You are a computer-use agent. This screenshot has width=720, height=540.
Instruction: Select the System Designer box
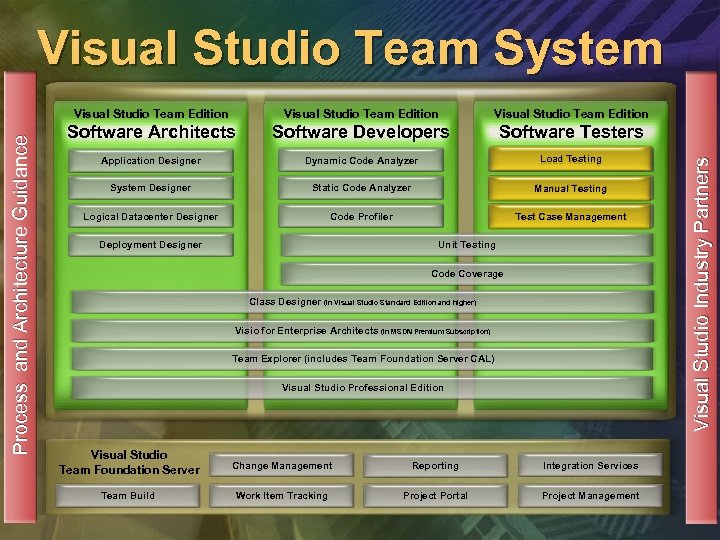151,188
